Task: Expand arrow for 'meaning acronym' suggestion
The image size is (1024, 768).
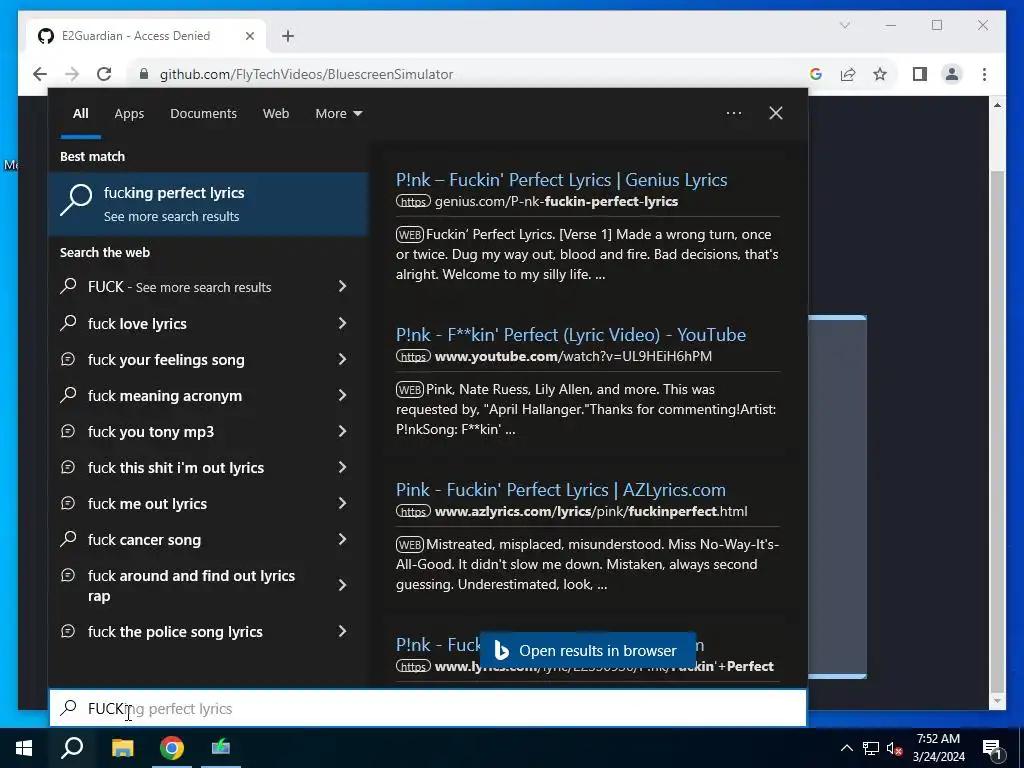Action: 342,395
